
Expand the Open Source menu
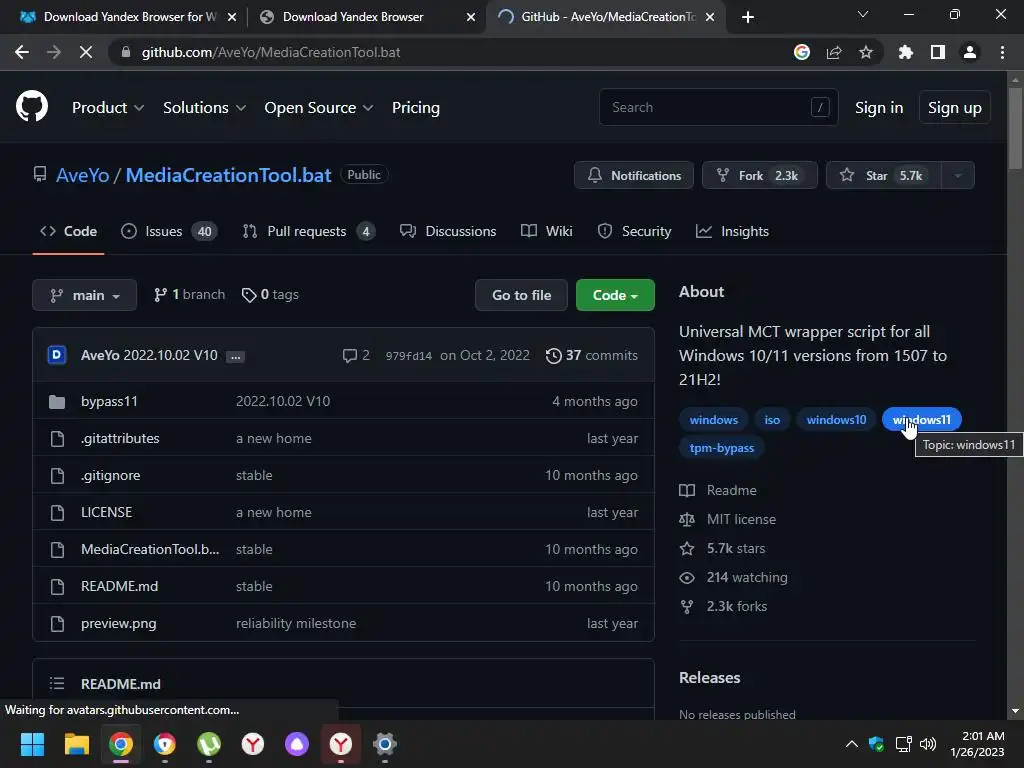[319, 108]
